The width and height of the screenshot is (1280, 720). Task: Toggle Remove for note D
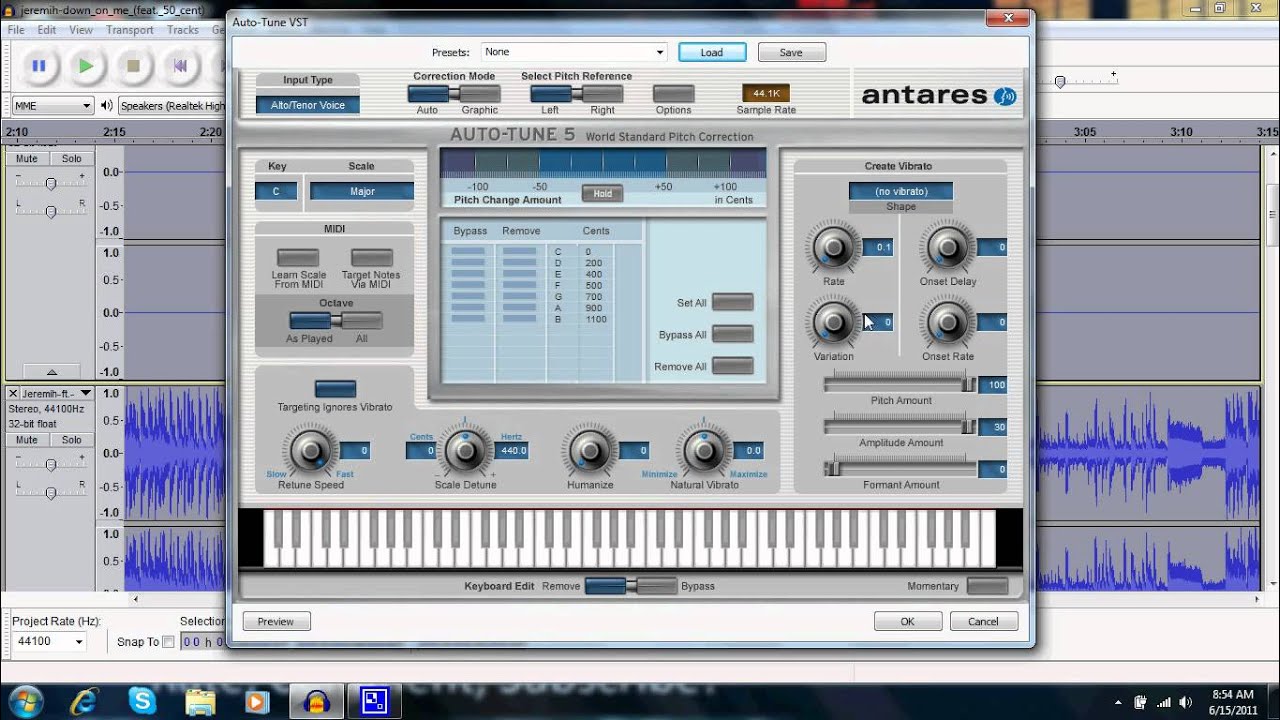tap(519, 263)
